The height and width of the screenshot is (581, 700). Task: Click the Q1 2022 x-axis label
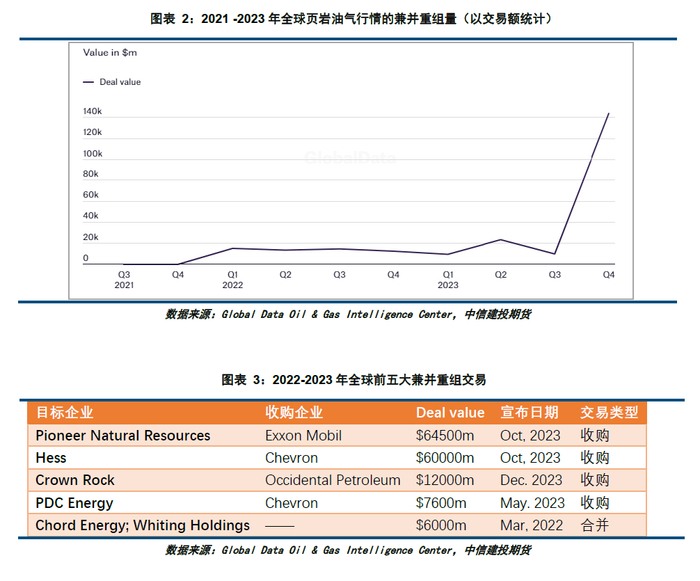click(233, 280)
